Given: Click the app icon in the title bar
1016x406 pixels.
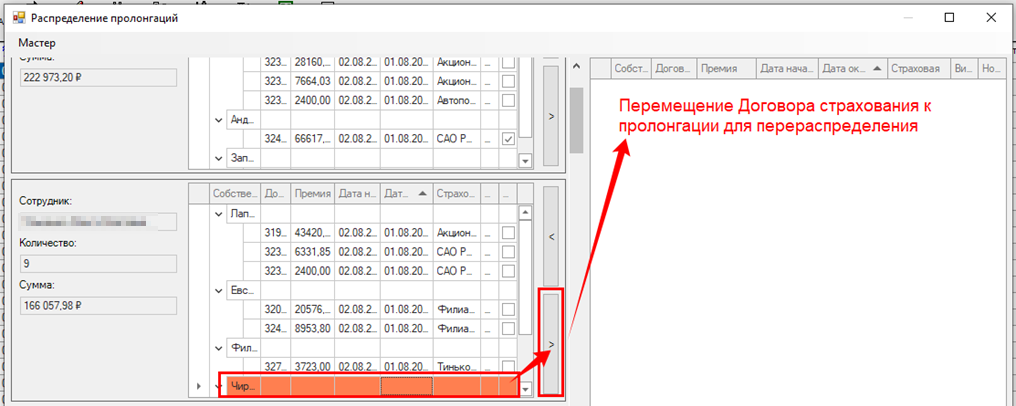Looking at the screenshot, I should click(17, 18).
